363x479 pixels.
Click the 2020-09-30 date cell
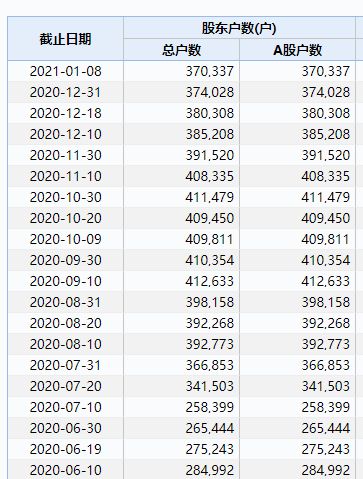pos(65,260)
